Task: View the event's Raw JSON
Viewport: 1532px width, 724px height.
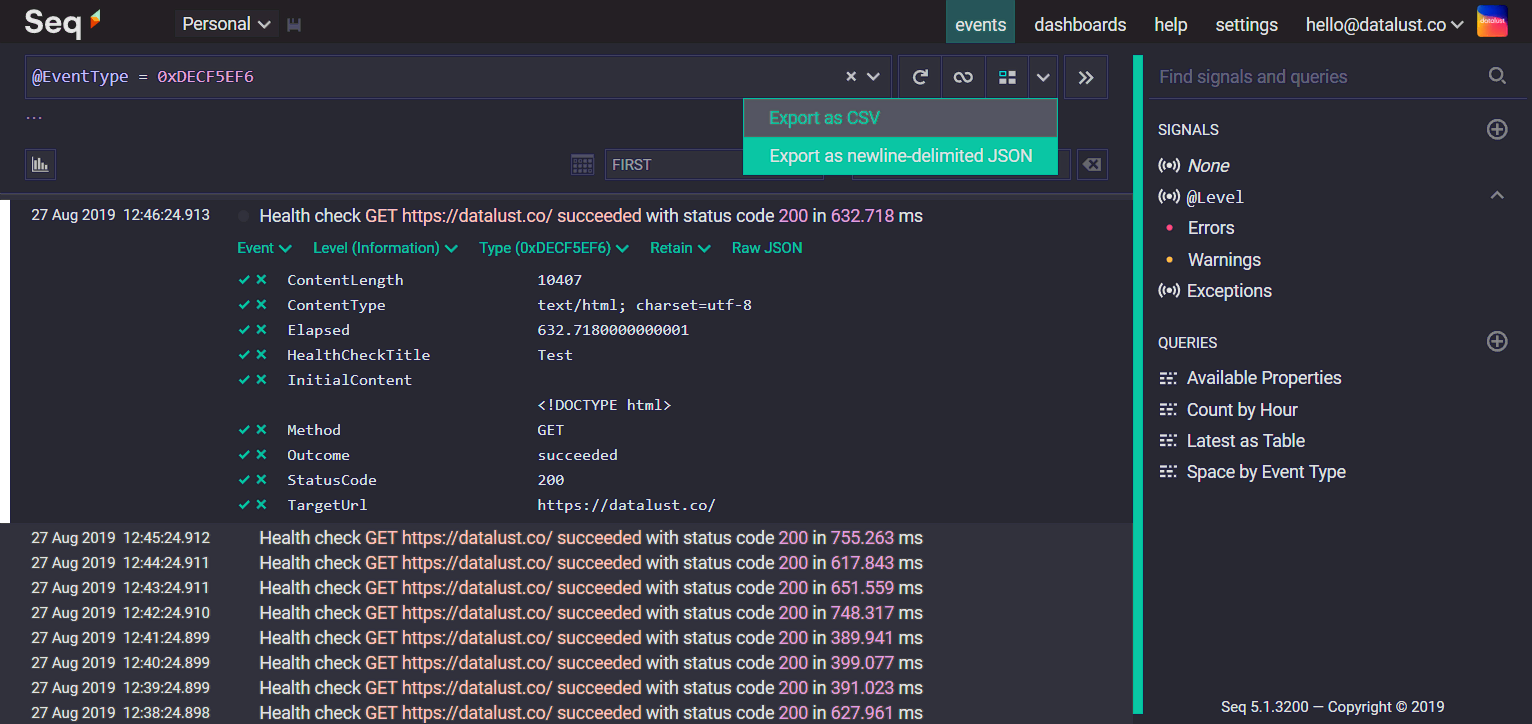Action: [767, 248]
